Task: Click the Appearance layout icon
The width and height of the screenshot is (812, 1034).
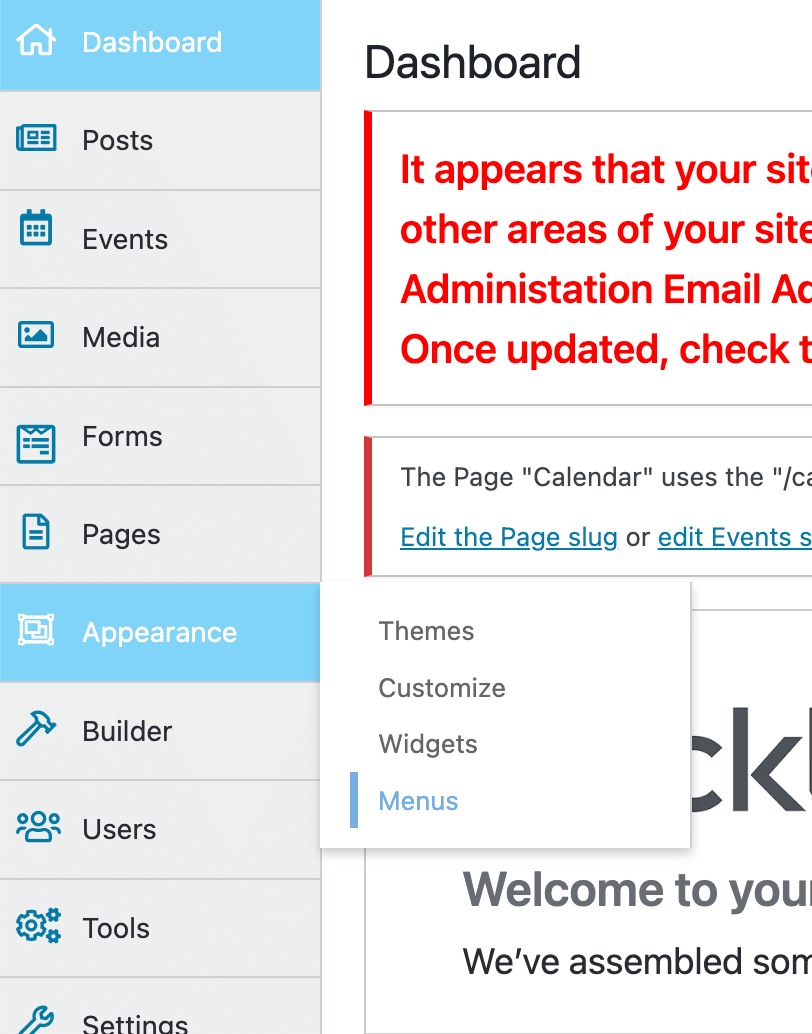Action: point(36,630)
